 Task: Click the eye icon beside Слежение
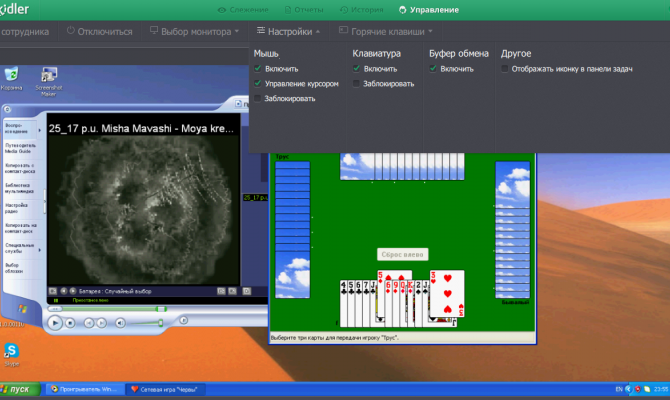222,10
